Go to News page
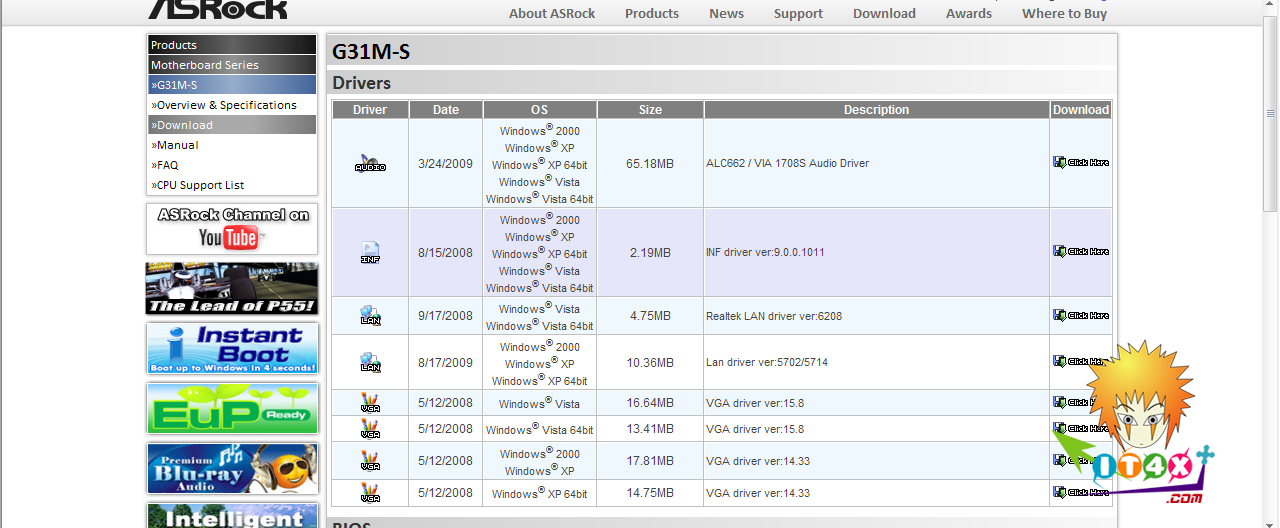 click(x=726, y=13)
